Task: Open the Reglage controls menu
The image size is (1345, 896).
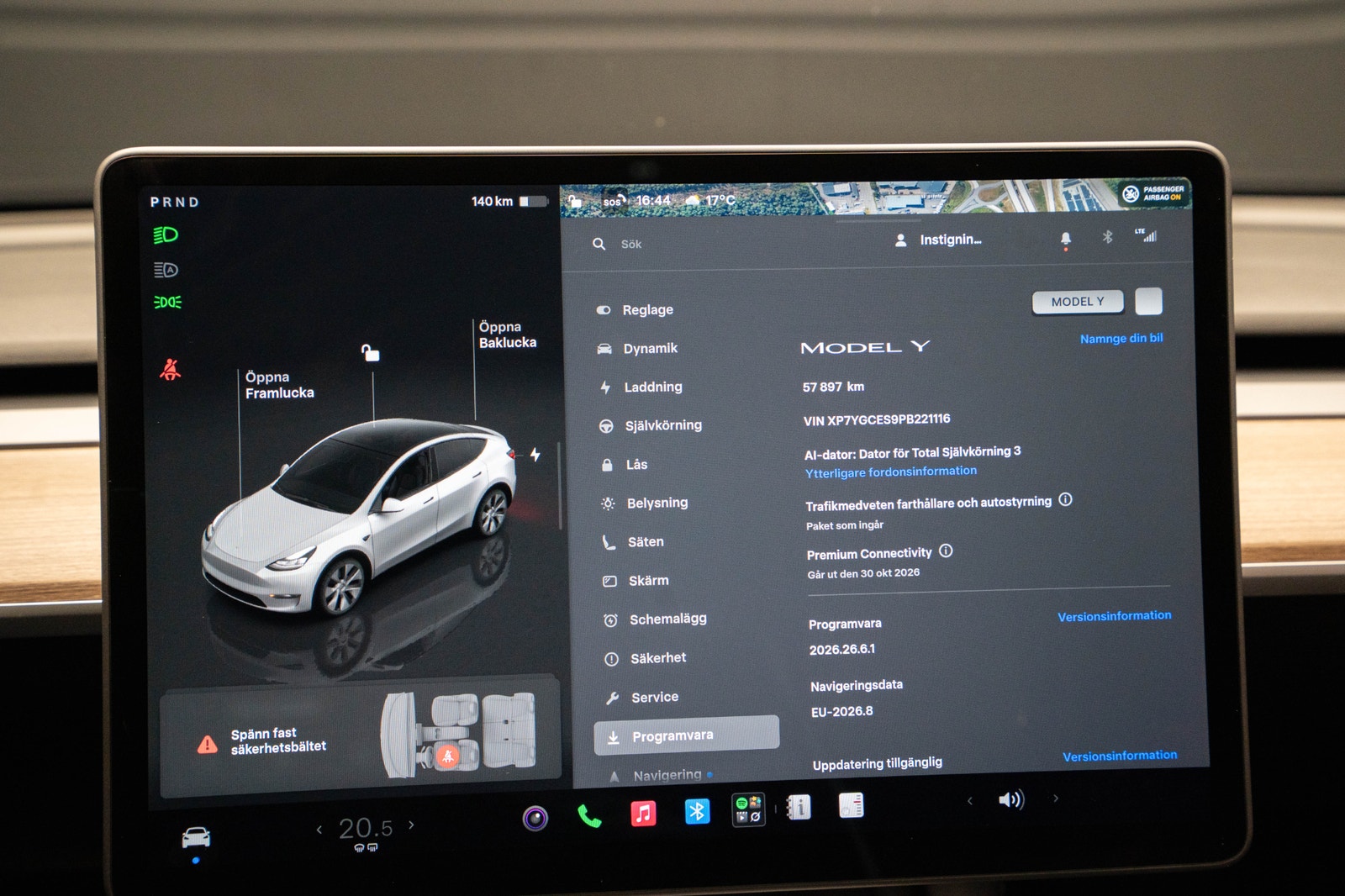Action: pyautogui.click(x=635, y=309)
